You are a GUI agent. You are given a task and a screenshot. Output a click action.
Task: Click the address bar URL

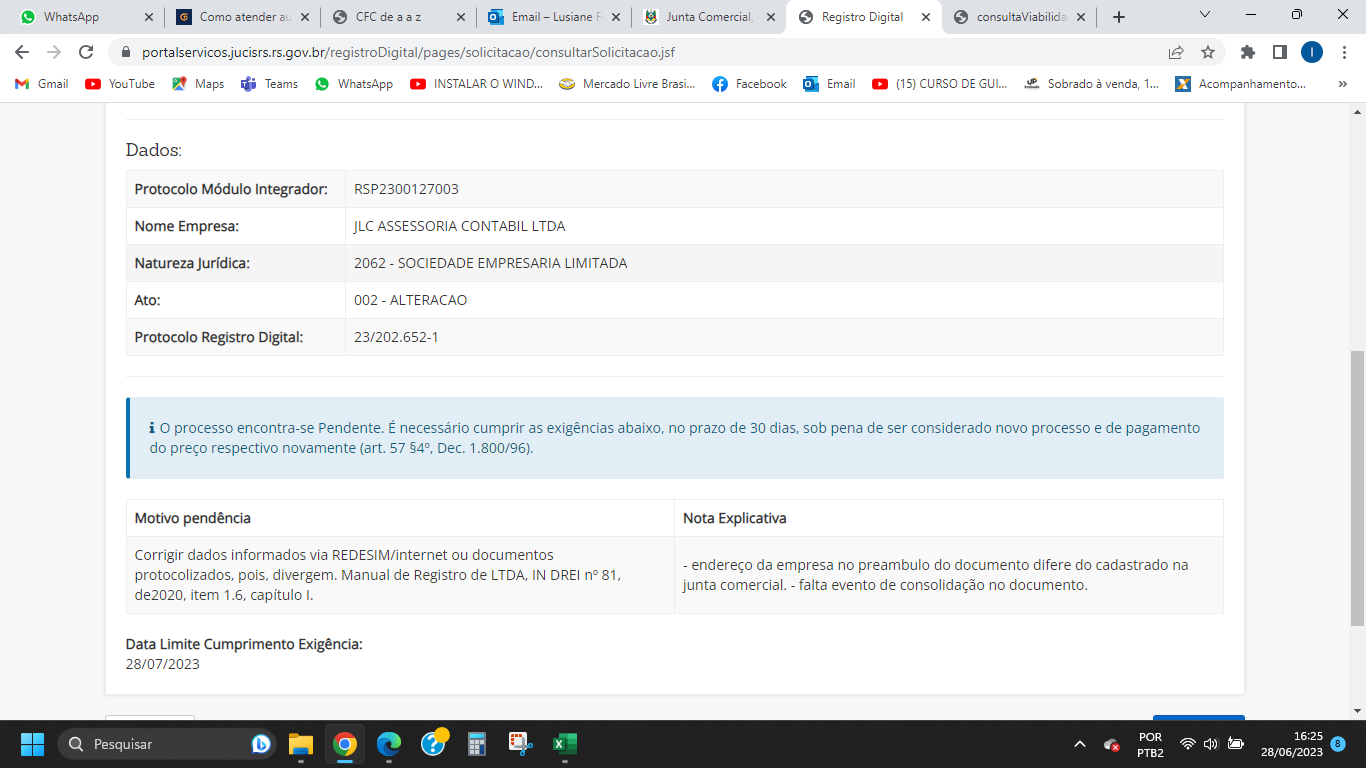coord(409,52)
